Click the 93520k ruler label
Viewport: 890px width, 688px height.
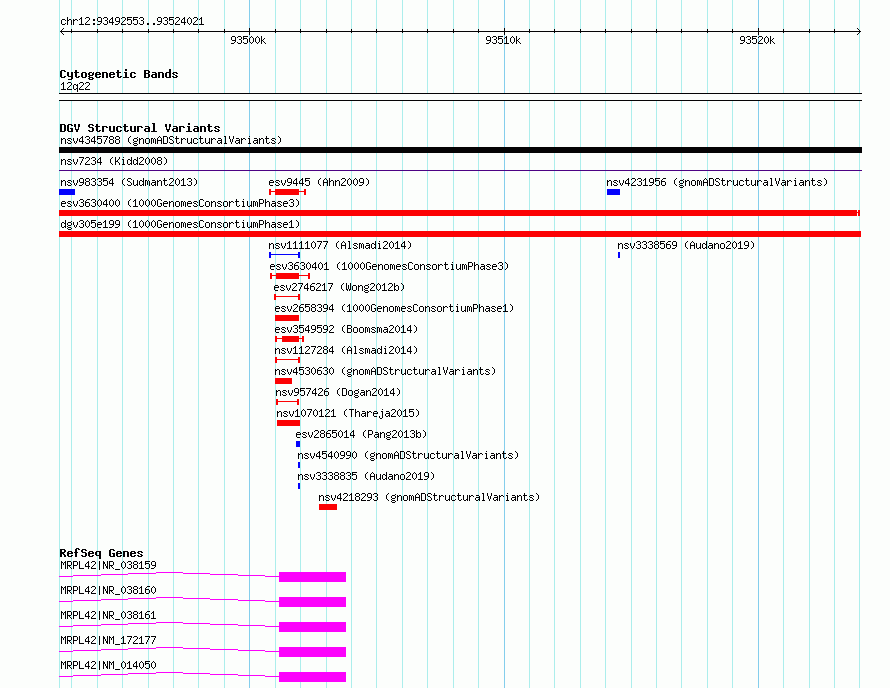tap(757, 40)
